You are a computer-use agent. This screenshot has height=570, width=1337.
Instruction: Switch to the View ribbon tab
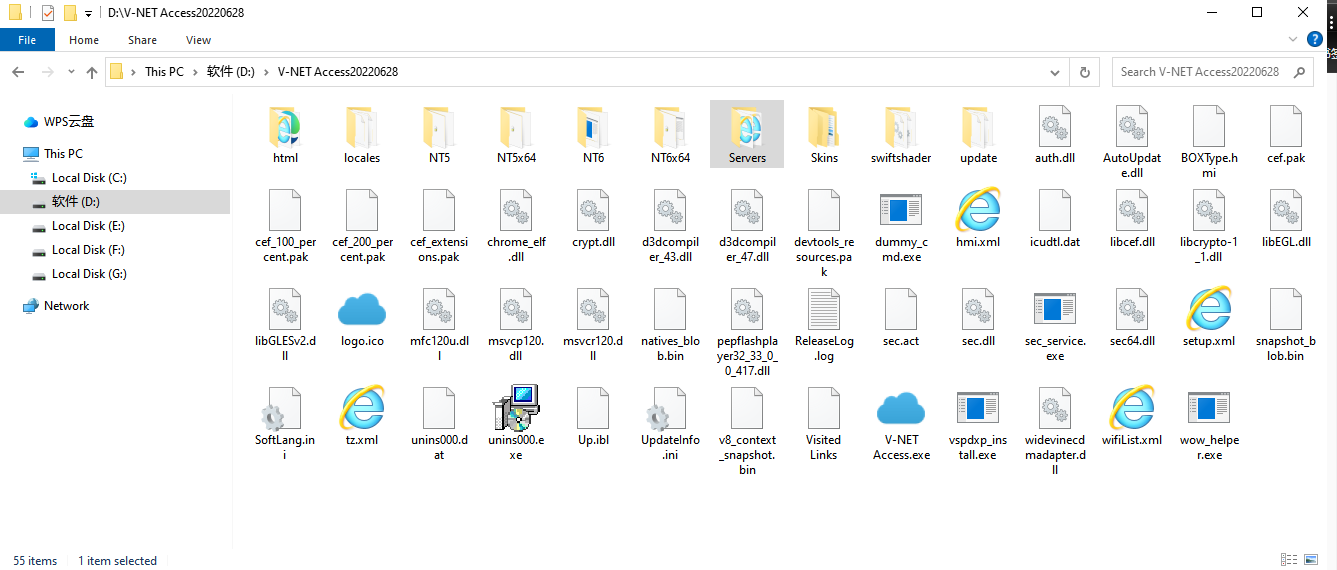tap(198, 40)
